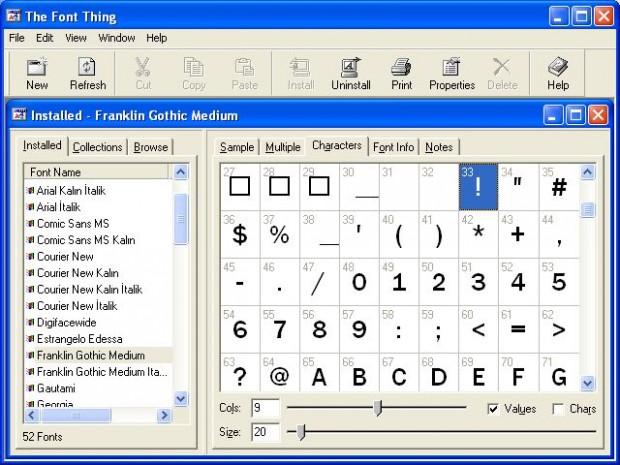Click character grid scroll up arrow
Image resolution: width=620 pixels, height=465 pixels.
tap(588, 172)
